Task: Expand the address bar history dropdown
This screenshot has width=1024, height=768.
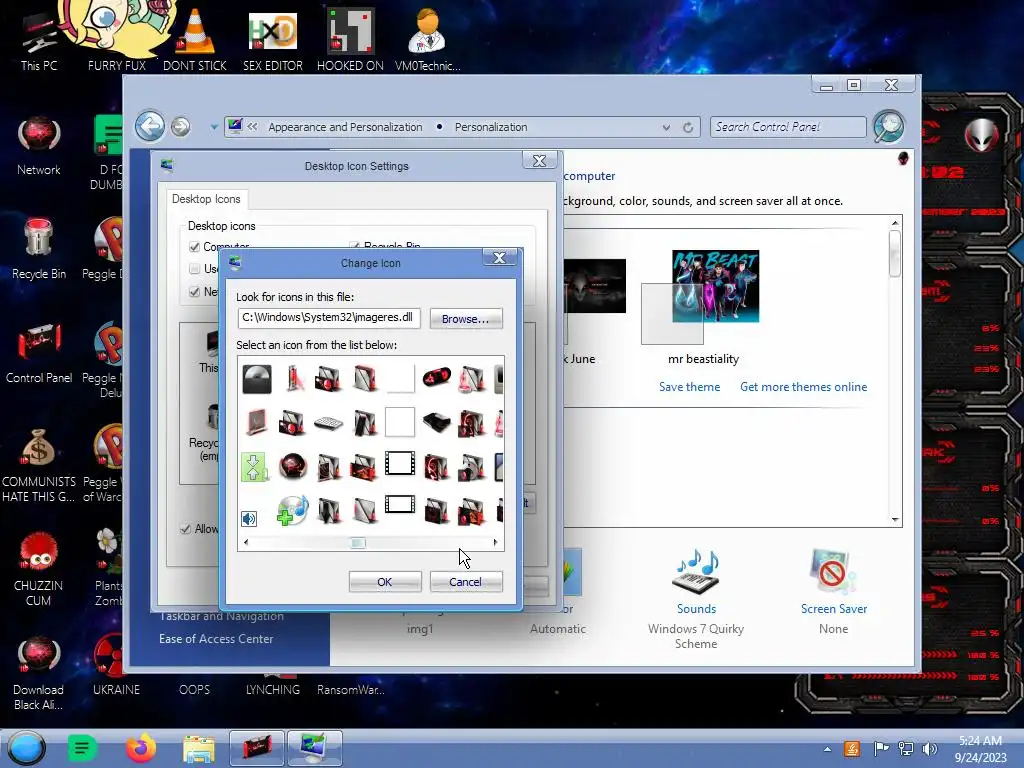Action: coord(665,127)
